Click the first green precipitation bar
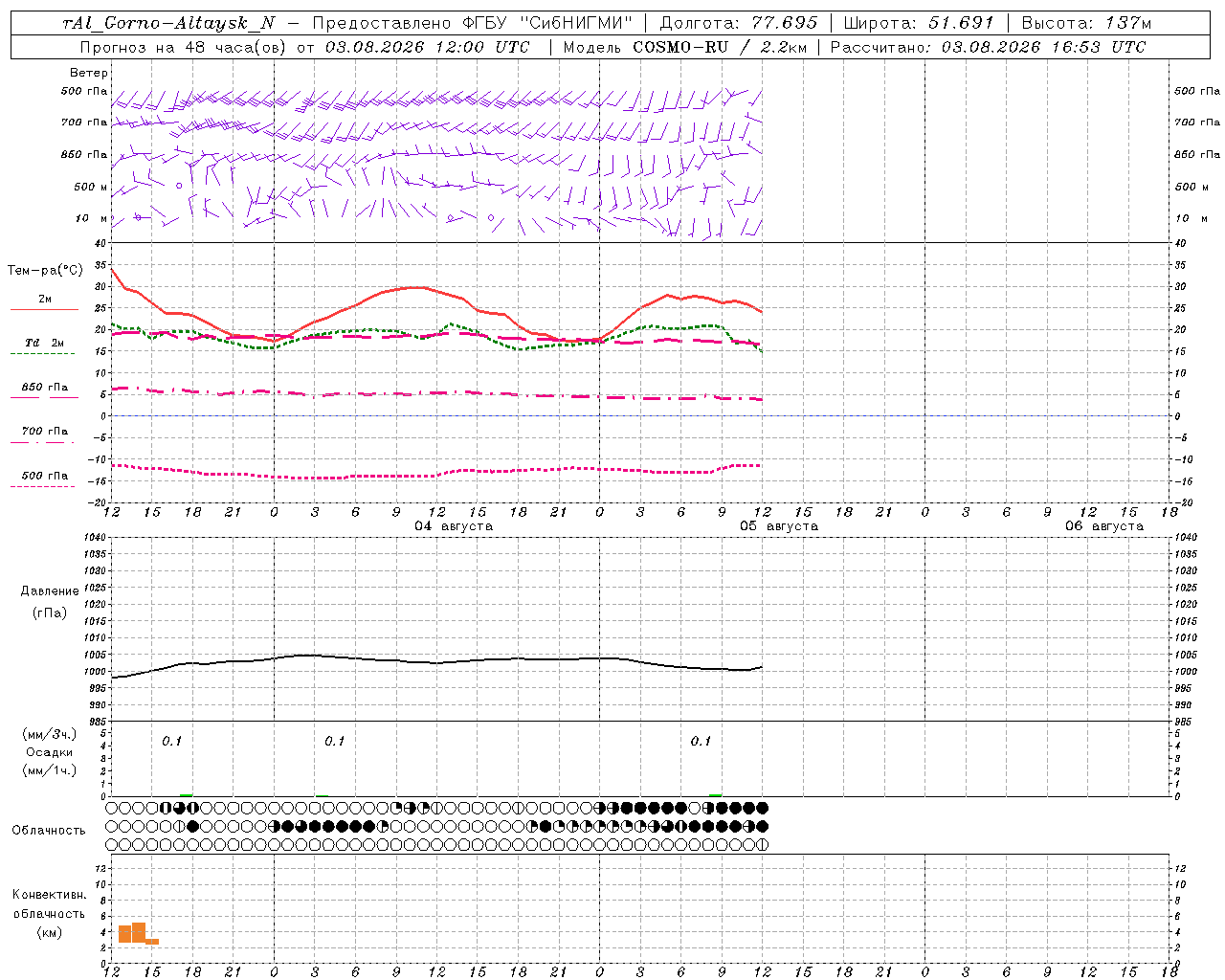Screen dimensions: 1225x980 coord(186,794)
